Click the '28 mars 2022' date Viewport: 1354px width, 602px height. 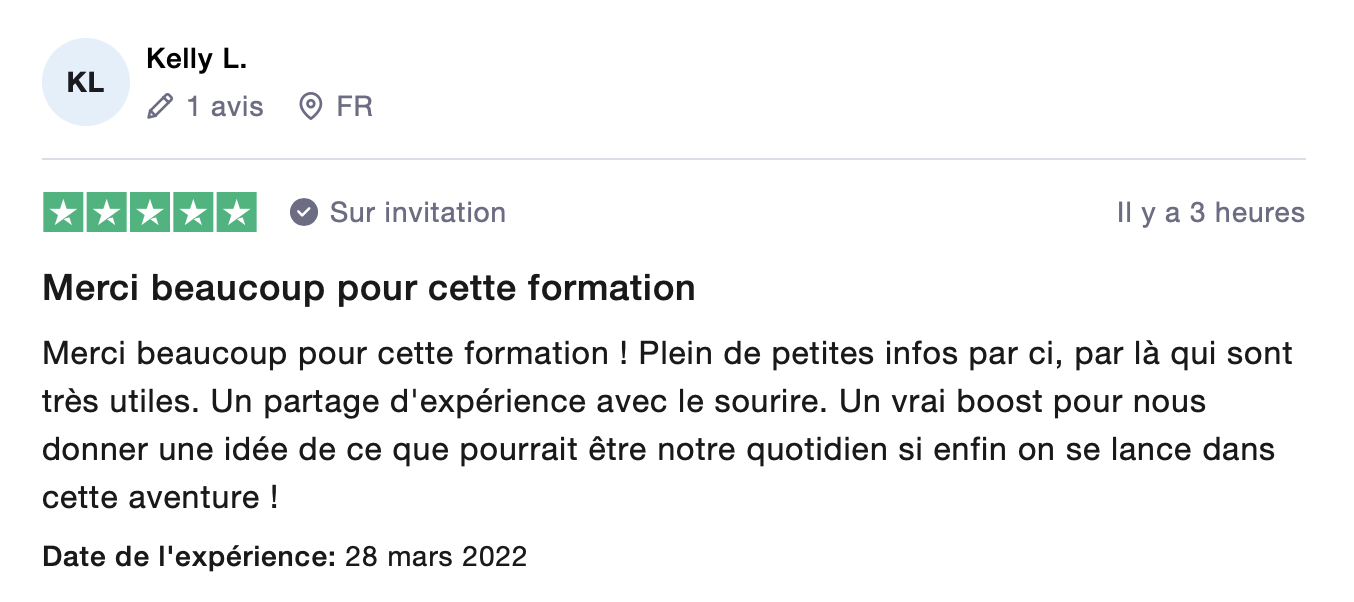point(436,556)
